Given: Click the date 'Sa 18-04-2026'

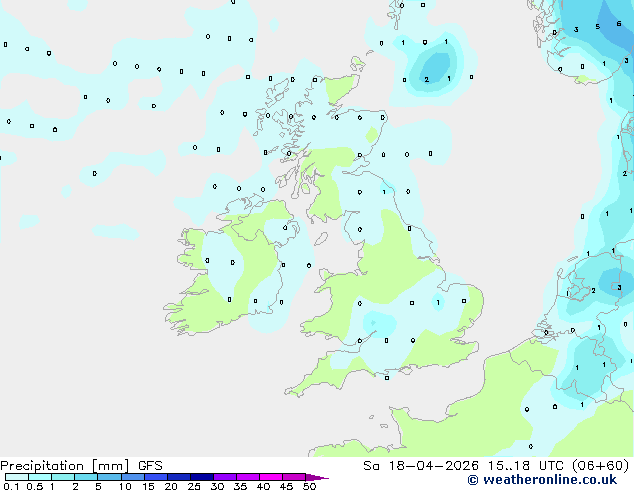Looking at the screenshot, I should pos(421,466).
